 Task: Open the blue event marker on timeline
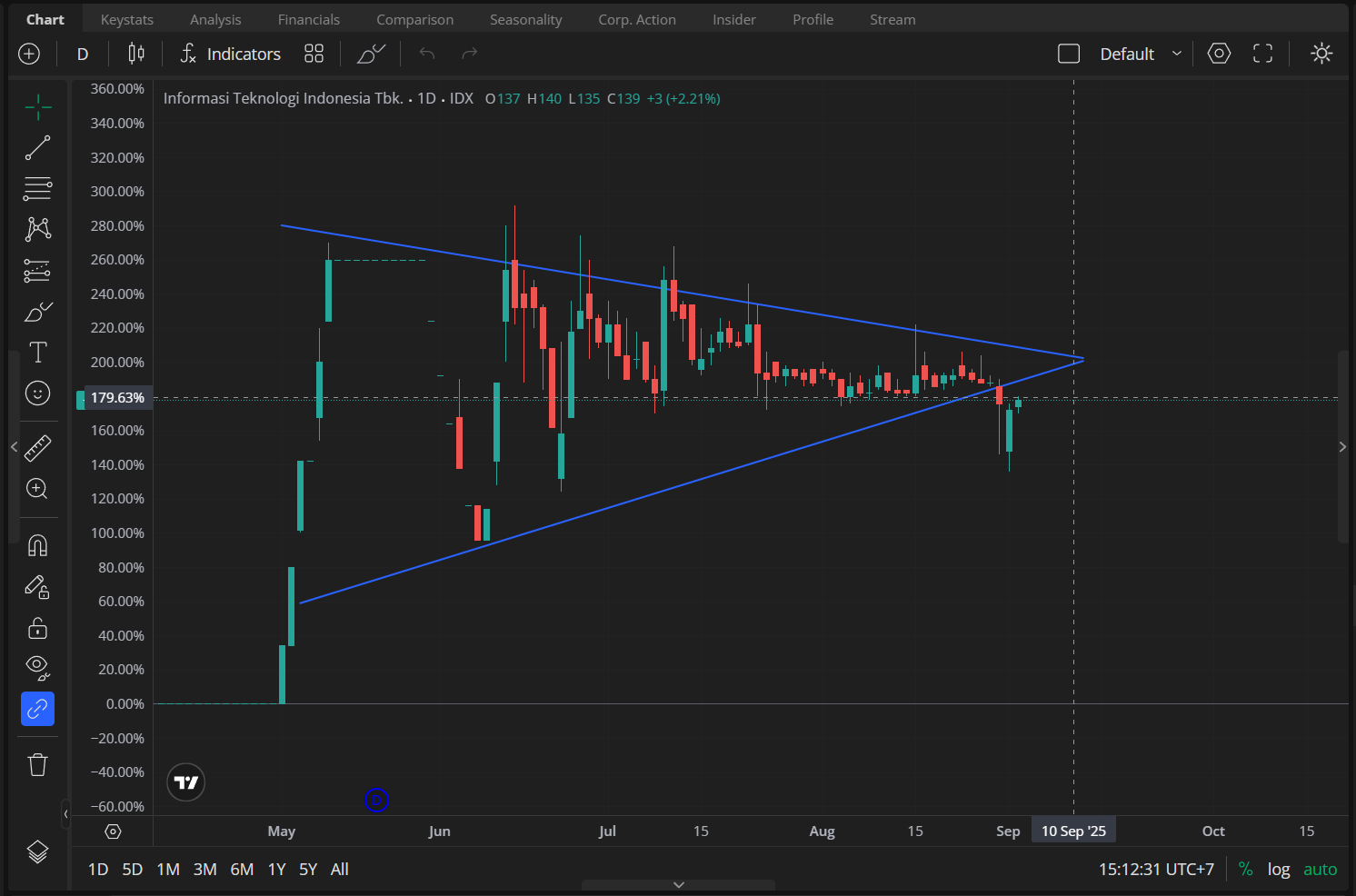click(x=376, y=800)
